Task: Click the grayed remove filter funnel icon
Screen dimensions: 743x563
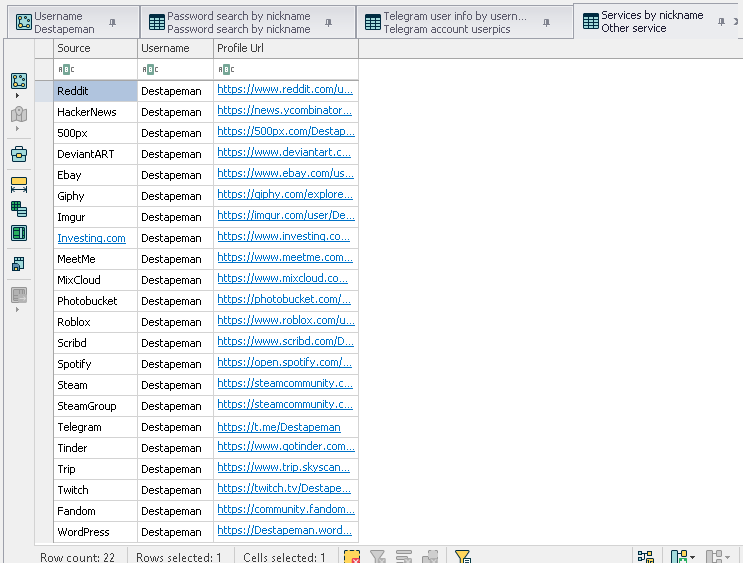Action: [x=378, y=556]
